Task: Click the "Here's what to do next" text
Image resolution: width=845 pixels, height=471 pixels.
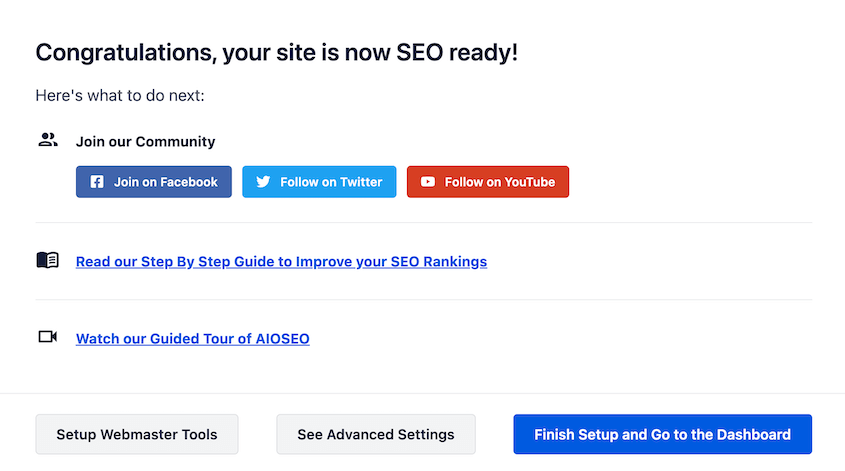Action: (120, 95)
